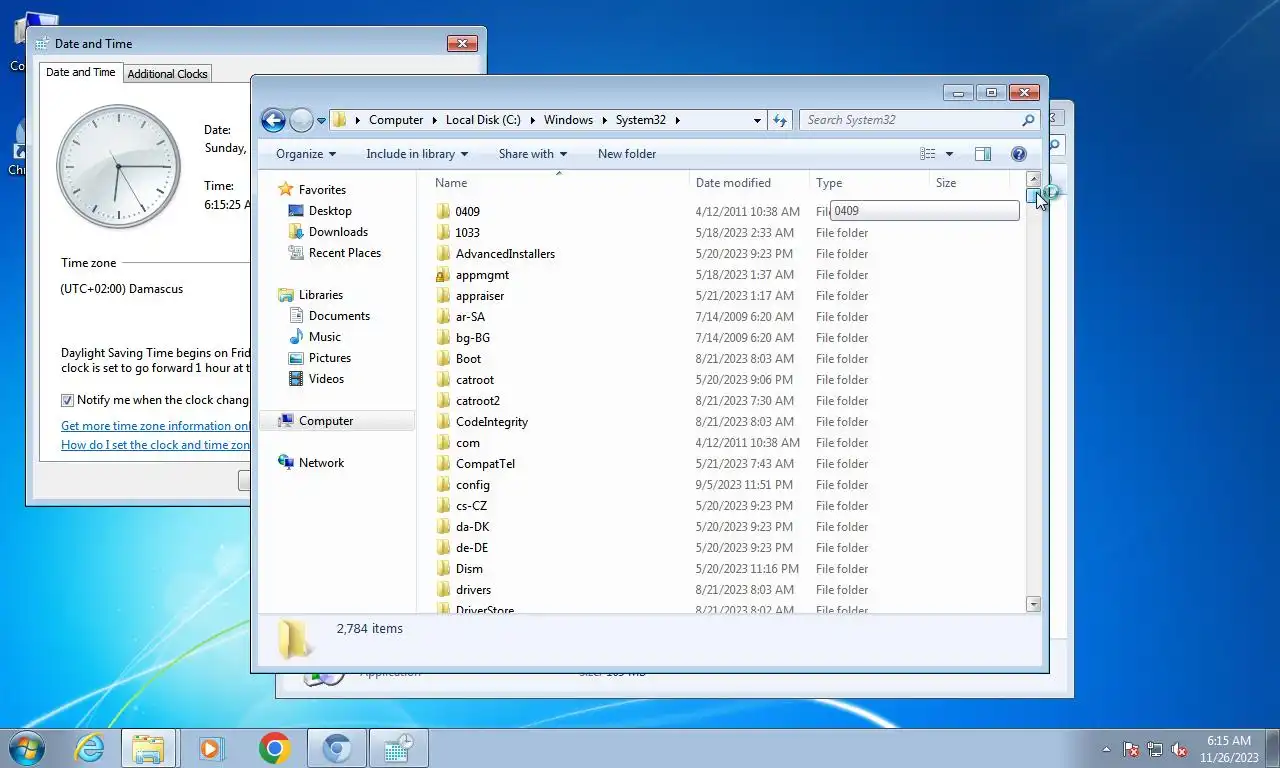This screenshot has width=1280, height=768.
Task: Open Windows Media Player from taskbar
Action: point(211,748)
